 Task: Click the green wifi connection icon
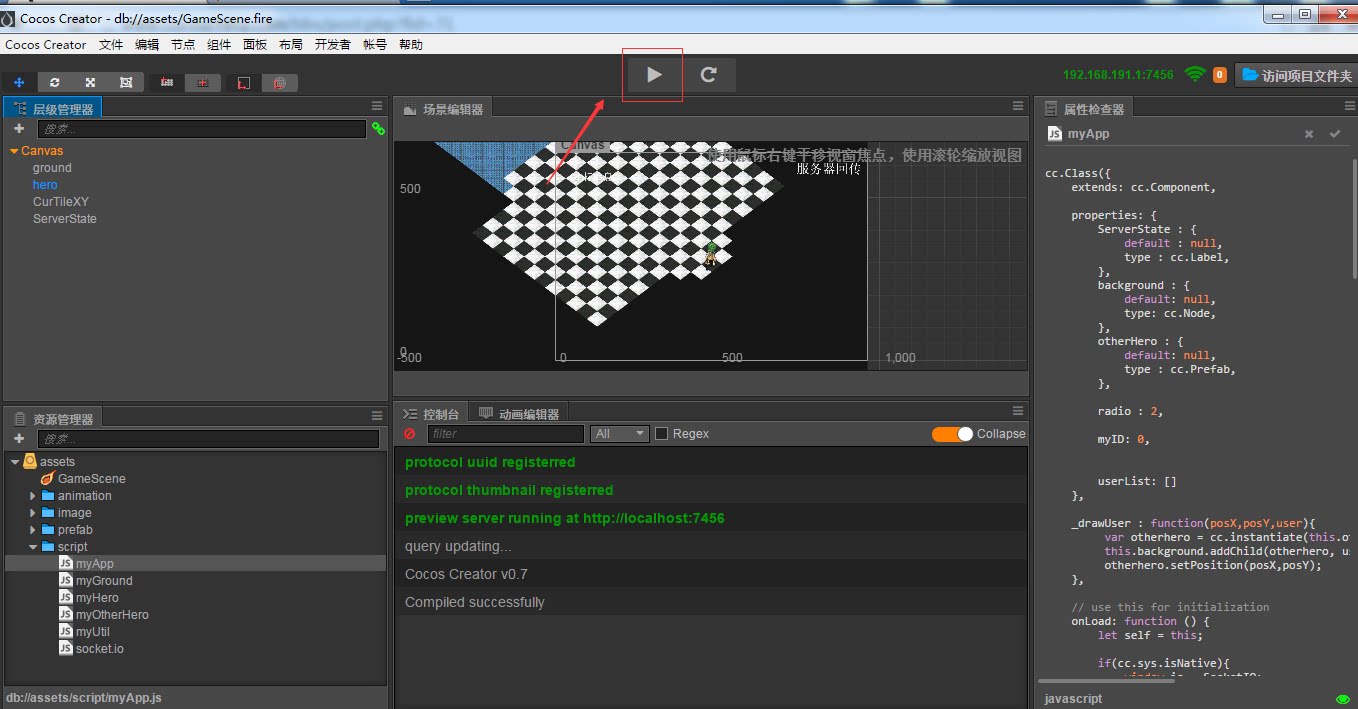[1194, 74]
